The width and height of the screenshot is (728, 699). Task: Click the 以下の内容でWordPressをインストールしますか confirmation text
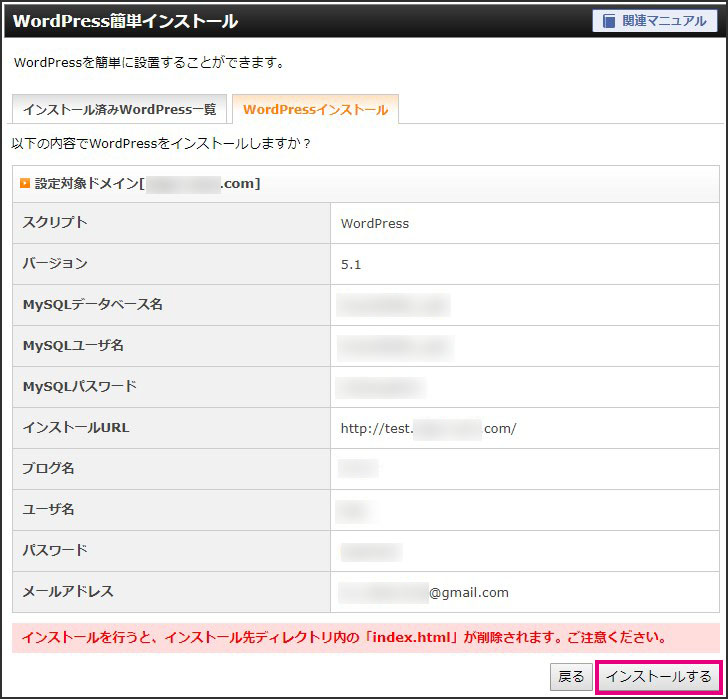161,143
